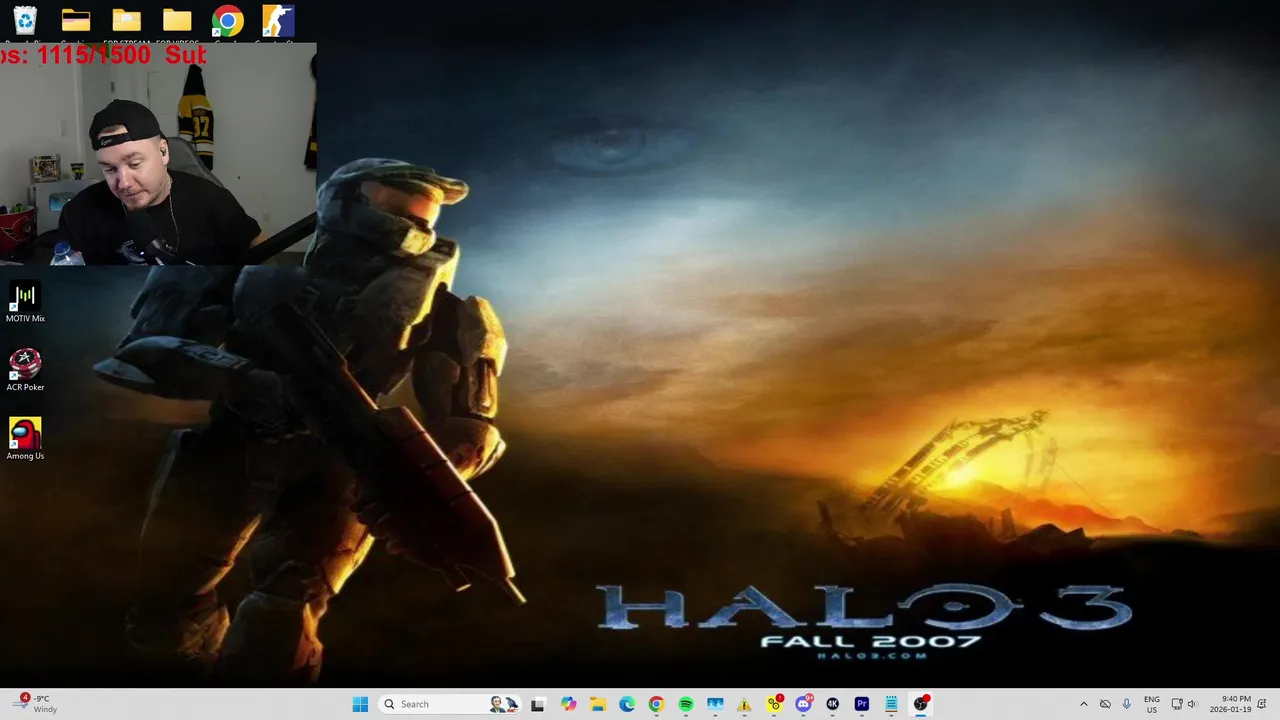This screenshot has height=720, width=1280.
Task: Open the notification center bell
Action: point(1262,704)
